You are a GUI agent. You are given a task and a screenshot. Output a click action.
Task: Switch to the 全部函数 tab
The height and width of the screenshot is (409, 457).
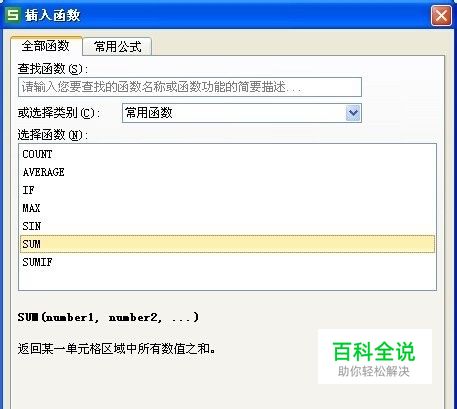[x=46, y=46]
